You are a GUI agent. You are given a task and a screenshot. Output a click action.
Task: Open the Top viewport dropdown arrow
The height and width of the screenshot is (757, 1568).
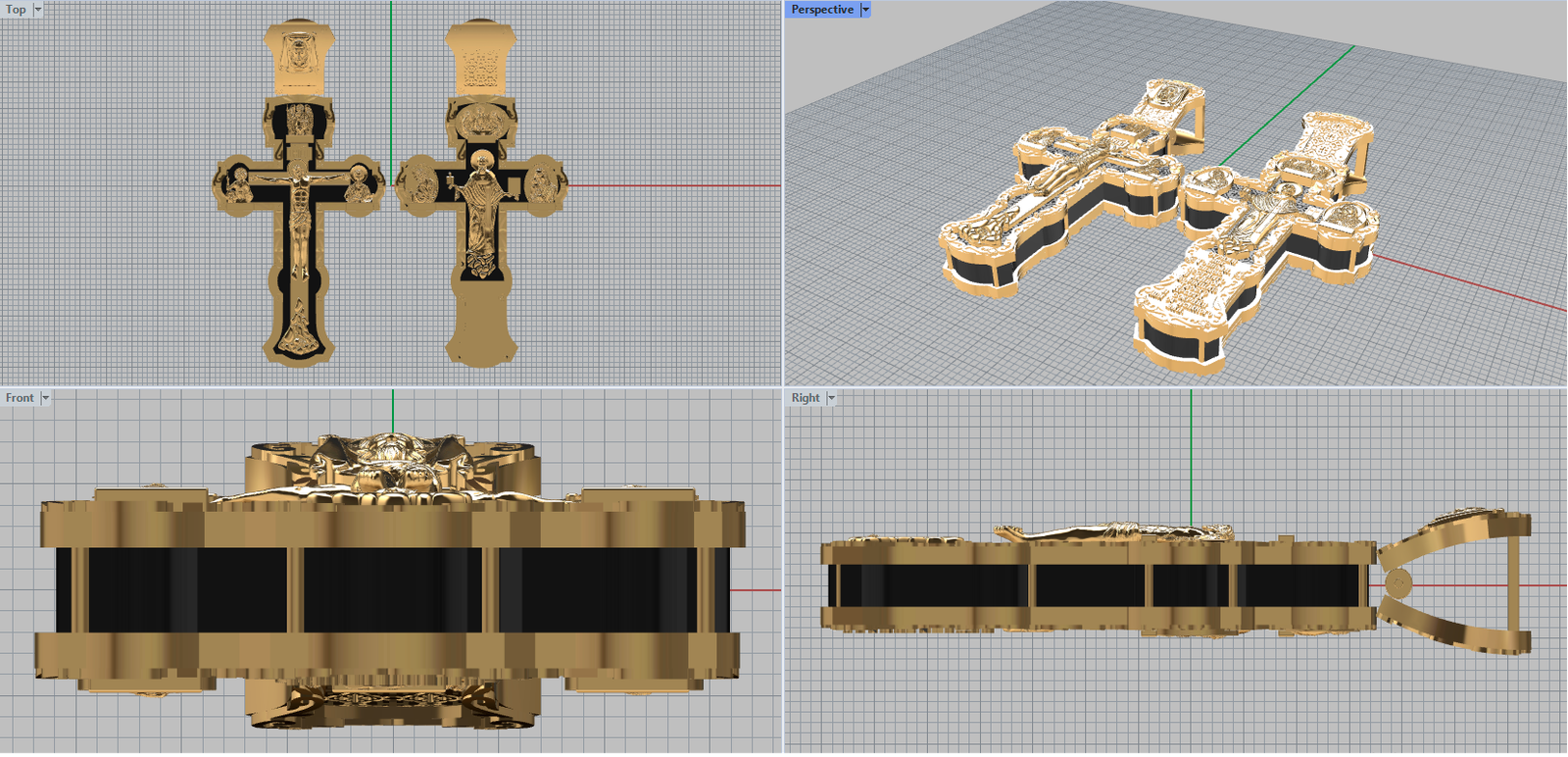pyautogui.click(x=38, y=9)
